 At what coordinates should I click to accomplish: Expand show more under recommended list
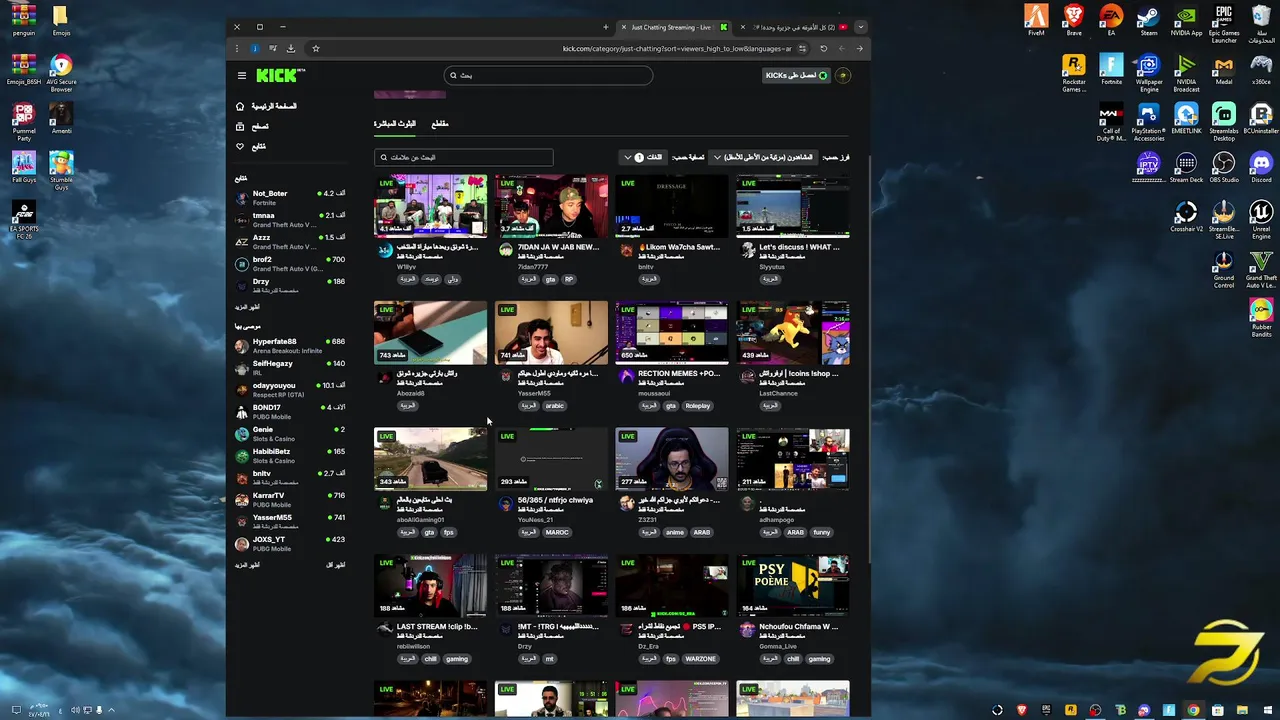247,565
